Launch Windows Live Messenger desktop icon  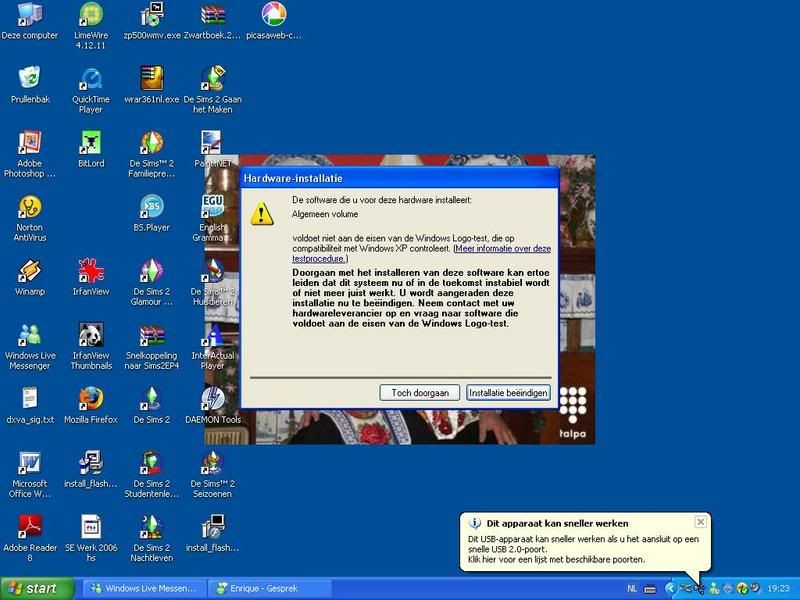(30, 347)
